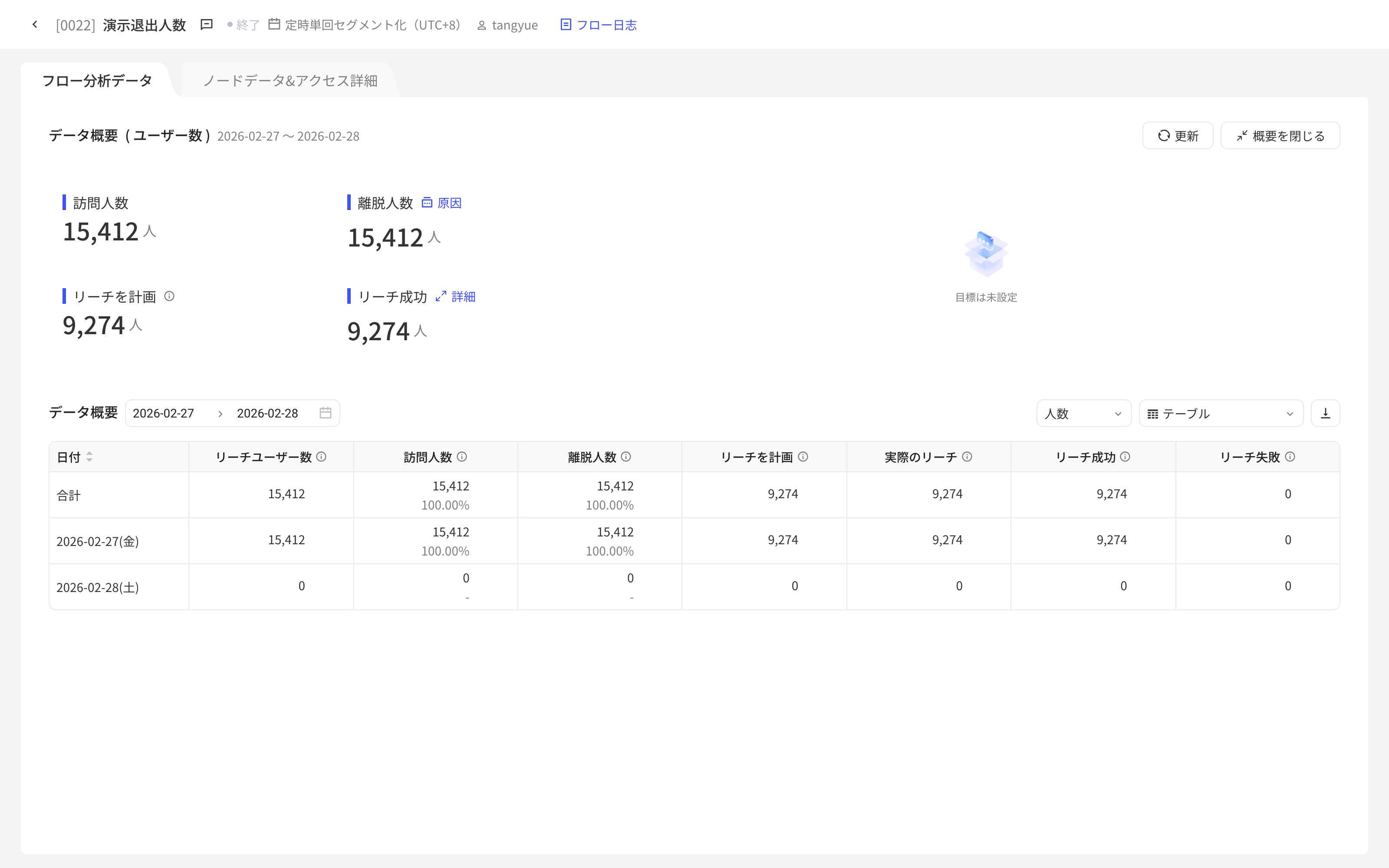Click the 2026-02-27(金) row date
Screen dimensions: 1389x868
98,541
